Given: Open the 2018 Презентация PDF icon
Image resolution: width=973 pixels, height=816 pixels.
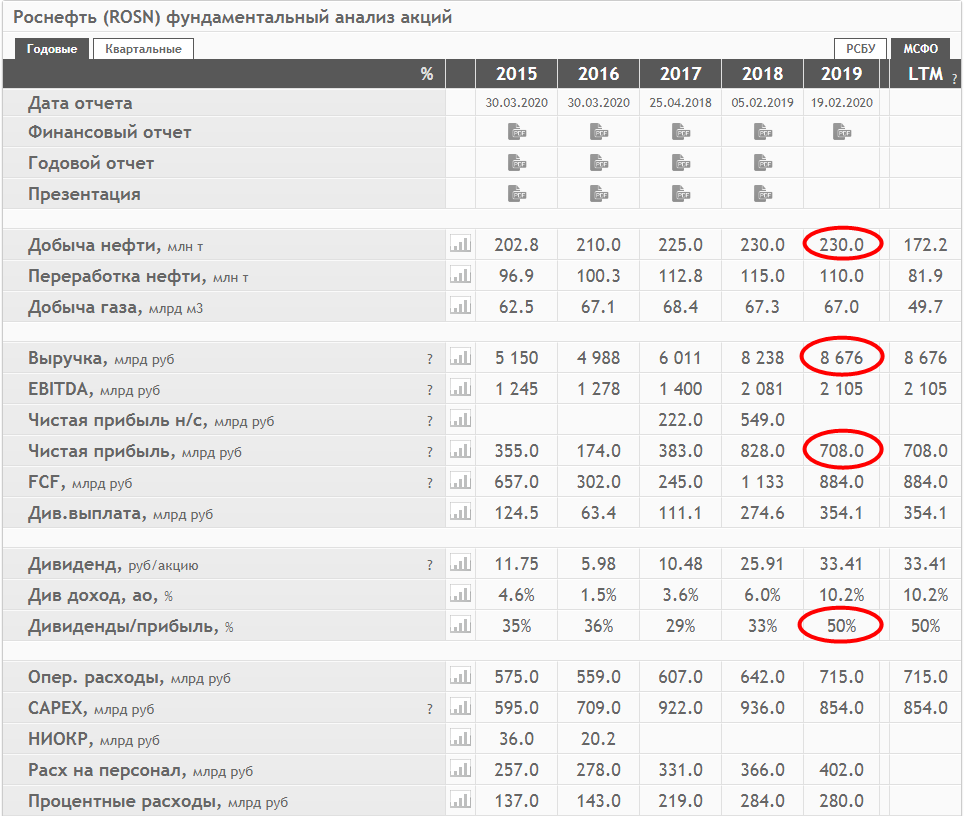Looking at the screenshot, I should coord(763,194).
